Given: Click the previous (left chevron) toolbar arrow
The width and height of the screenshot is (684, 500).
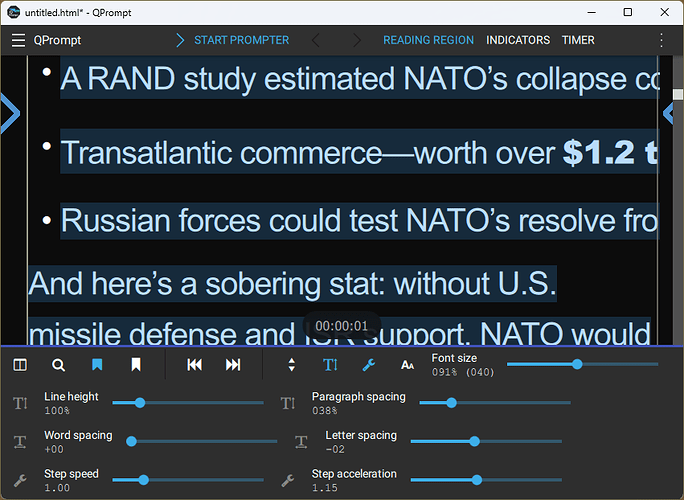Looking at the screenshot, I should click(x=316, y=40).
